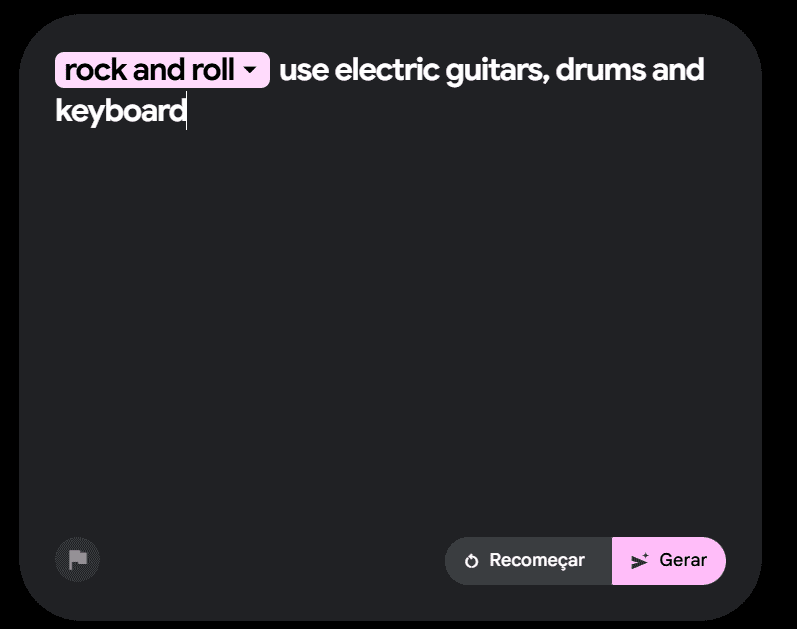This screenshot has width=797, height=629.
Task: Click the word "roll" inside the chip
Action: [x=212, y=70]
